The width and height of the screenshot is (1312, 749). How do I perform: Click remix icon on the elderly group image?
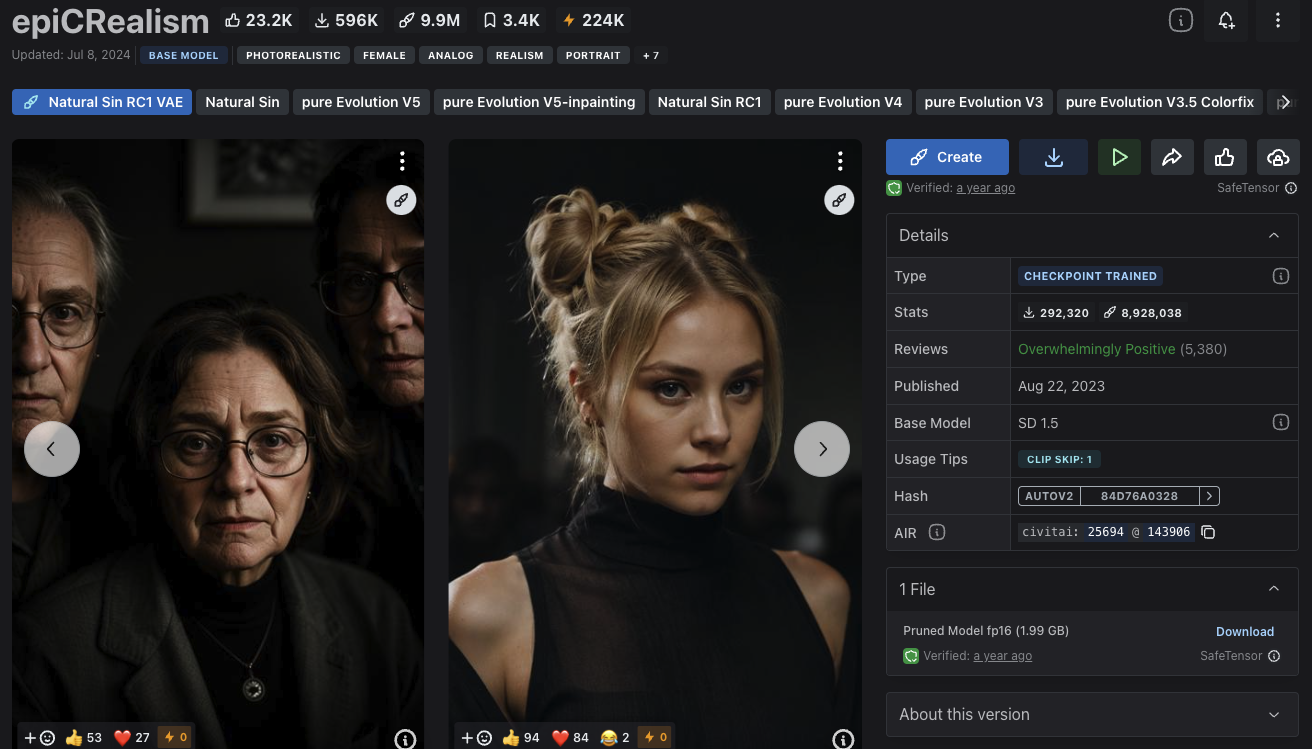coord(401,200)
